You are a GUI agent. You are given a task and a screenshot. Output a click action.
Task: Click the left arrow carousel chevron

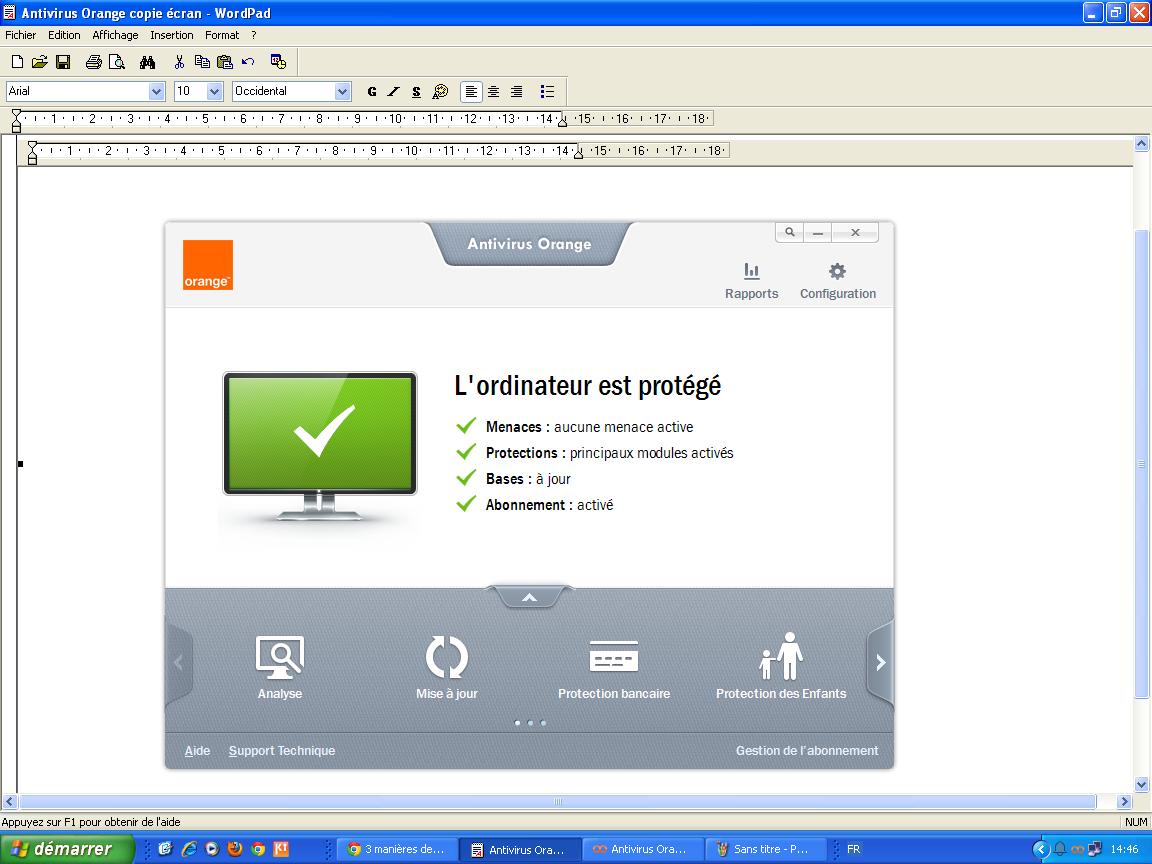click(x=179, y=663)
